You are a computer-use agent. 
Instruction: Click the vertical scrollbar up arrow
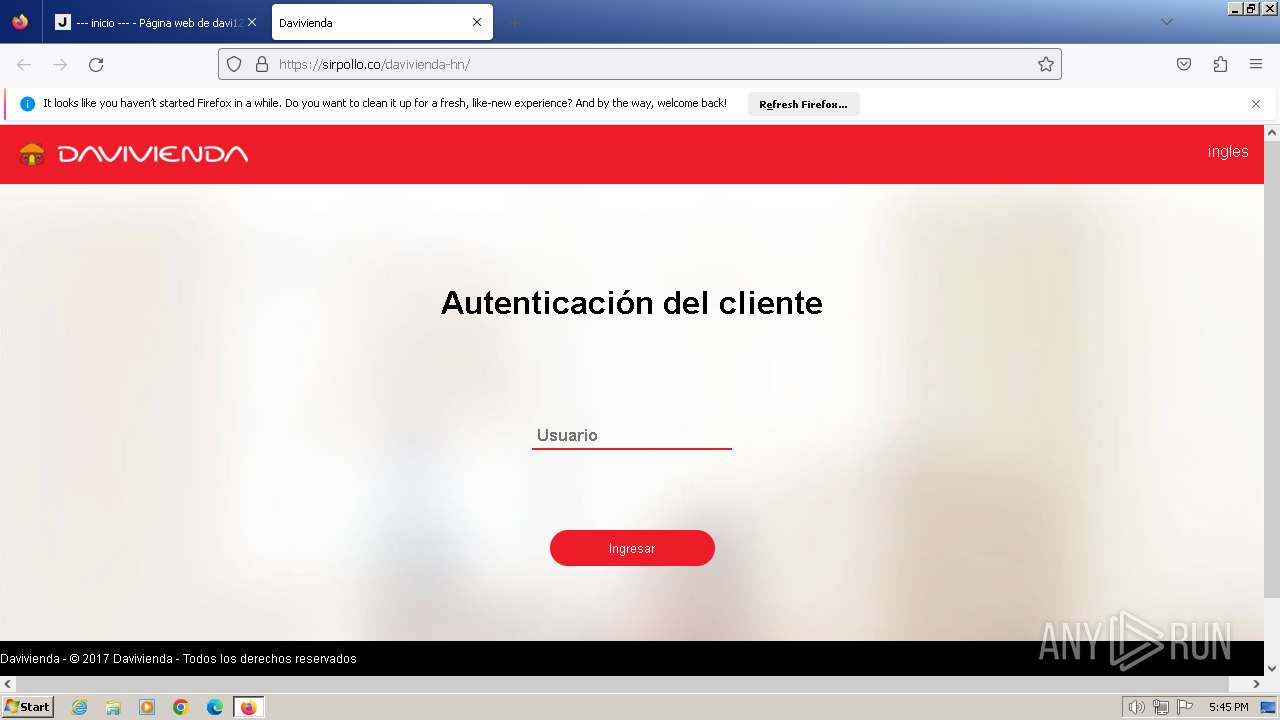[1272, 133]
